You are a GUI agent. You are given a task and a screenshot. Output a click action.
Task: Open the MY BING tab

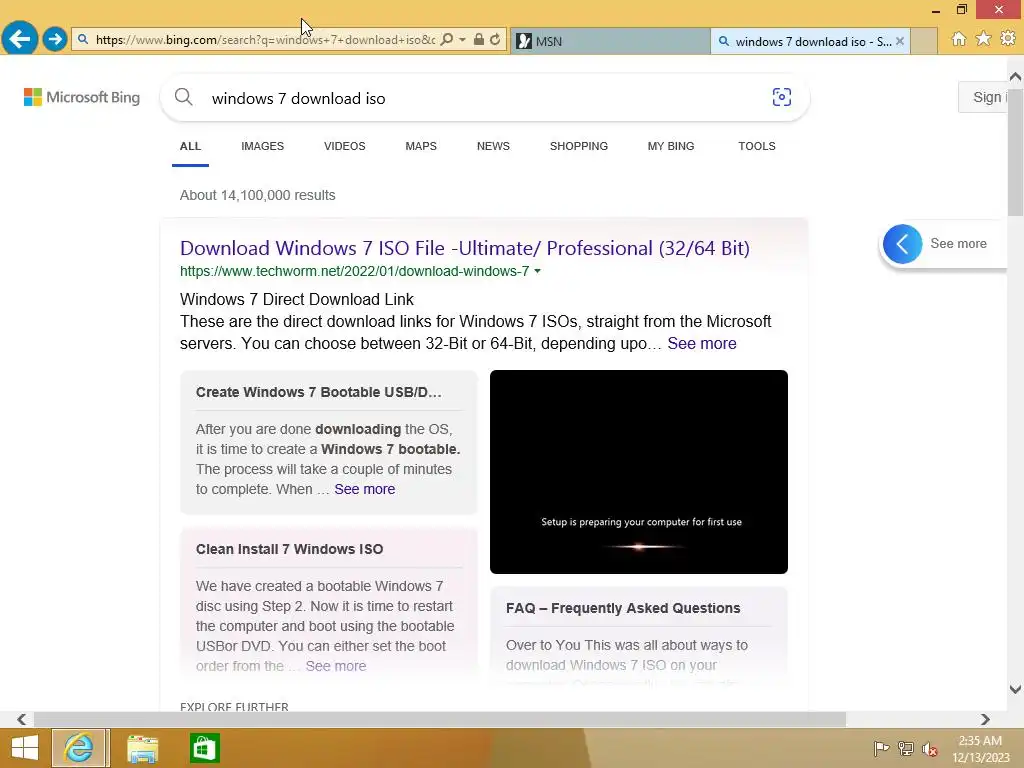[x=671, y=146]
